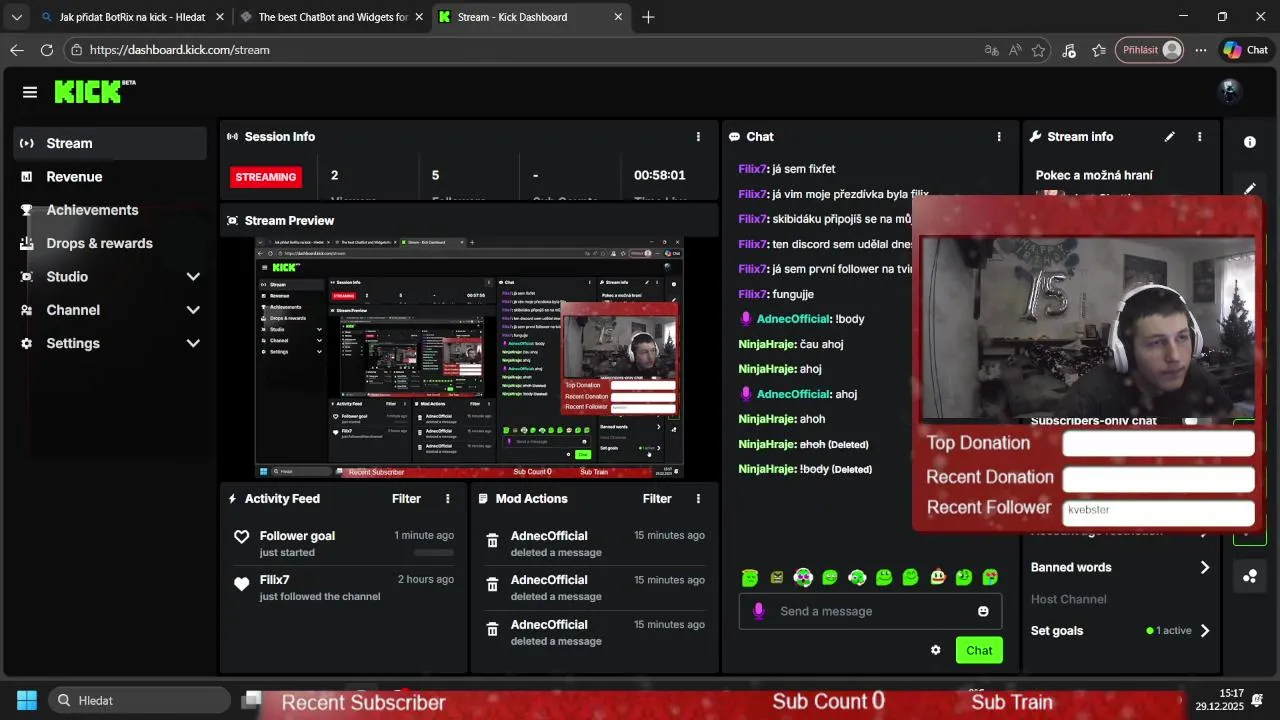Click the red STREAMING status badge
This screenshot has width=1280, height=720.
tap(265, 177)
